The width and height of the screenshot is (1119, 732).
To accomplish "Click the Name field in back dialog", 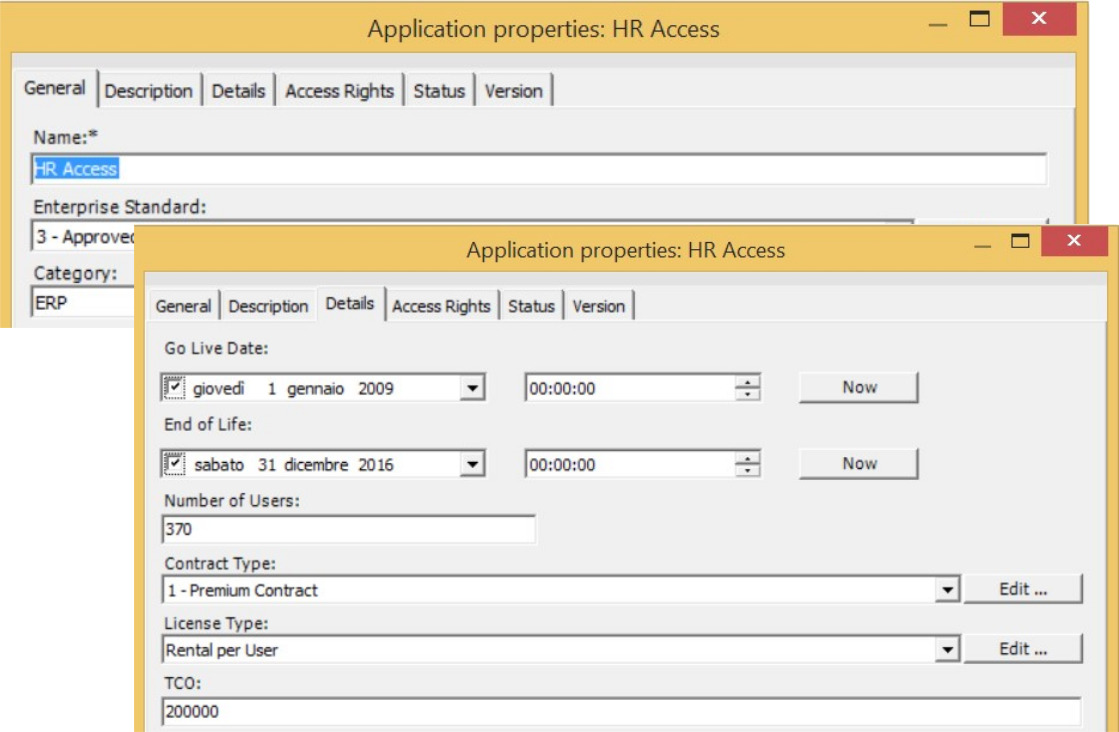I will [x=540, y=169].
